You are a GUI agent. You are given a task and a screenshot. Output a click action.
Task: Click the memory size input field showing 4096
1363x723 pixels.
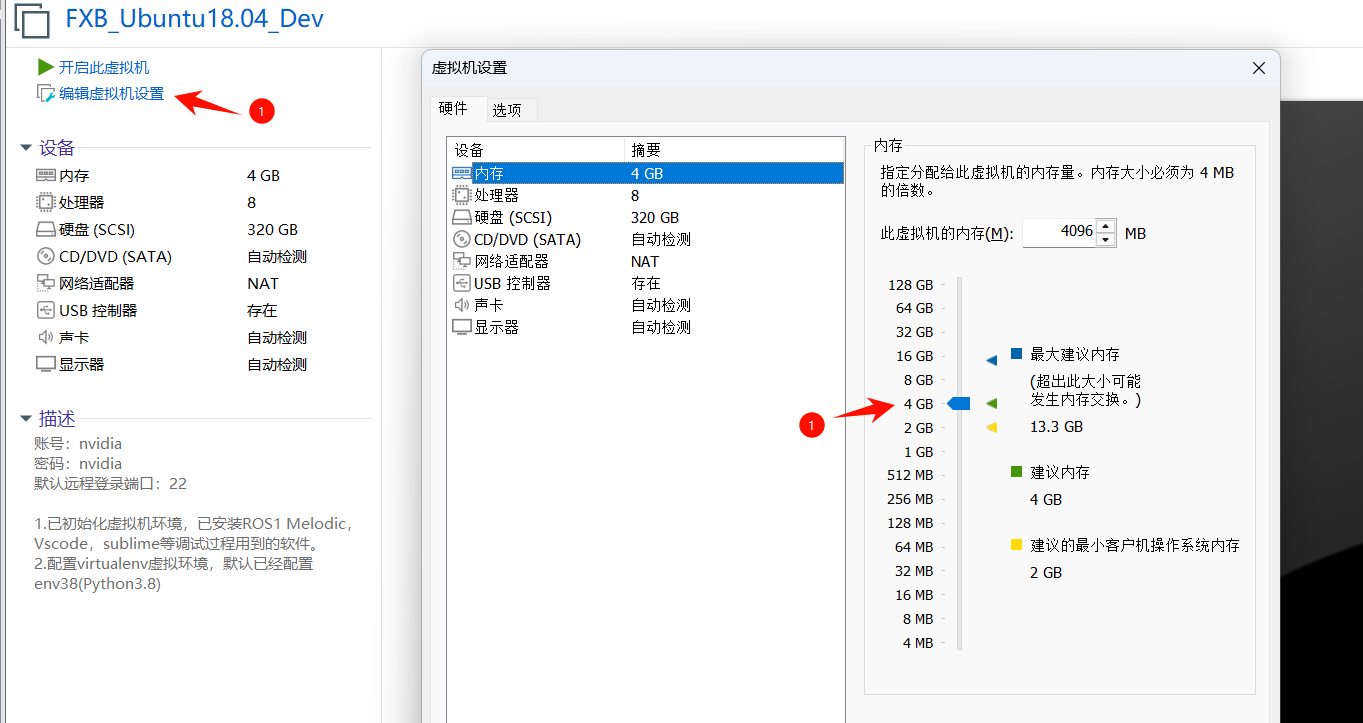(x=1058, y=232)
